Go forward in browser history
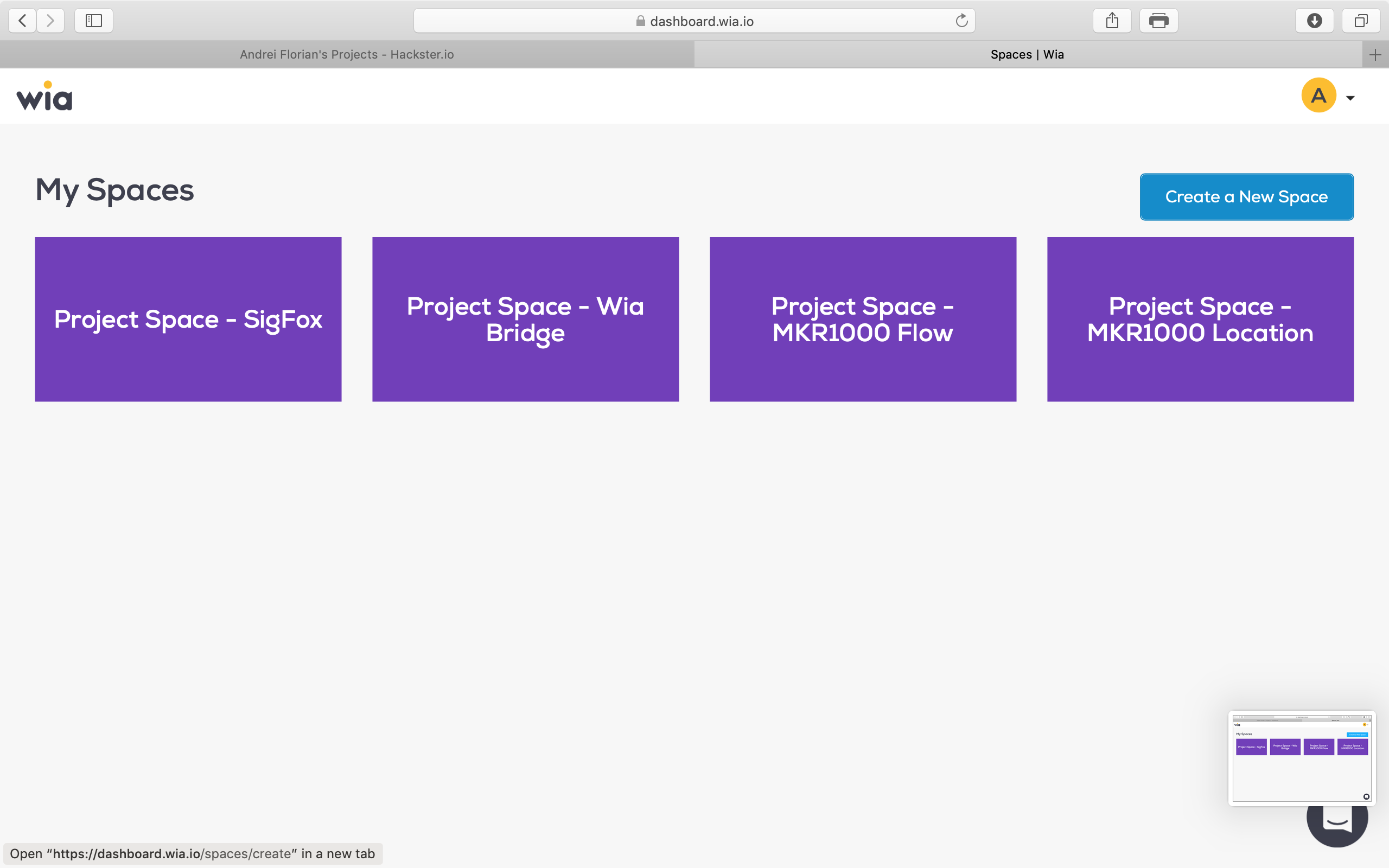Viewport: 1389px width, 868px height. 50,21
